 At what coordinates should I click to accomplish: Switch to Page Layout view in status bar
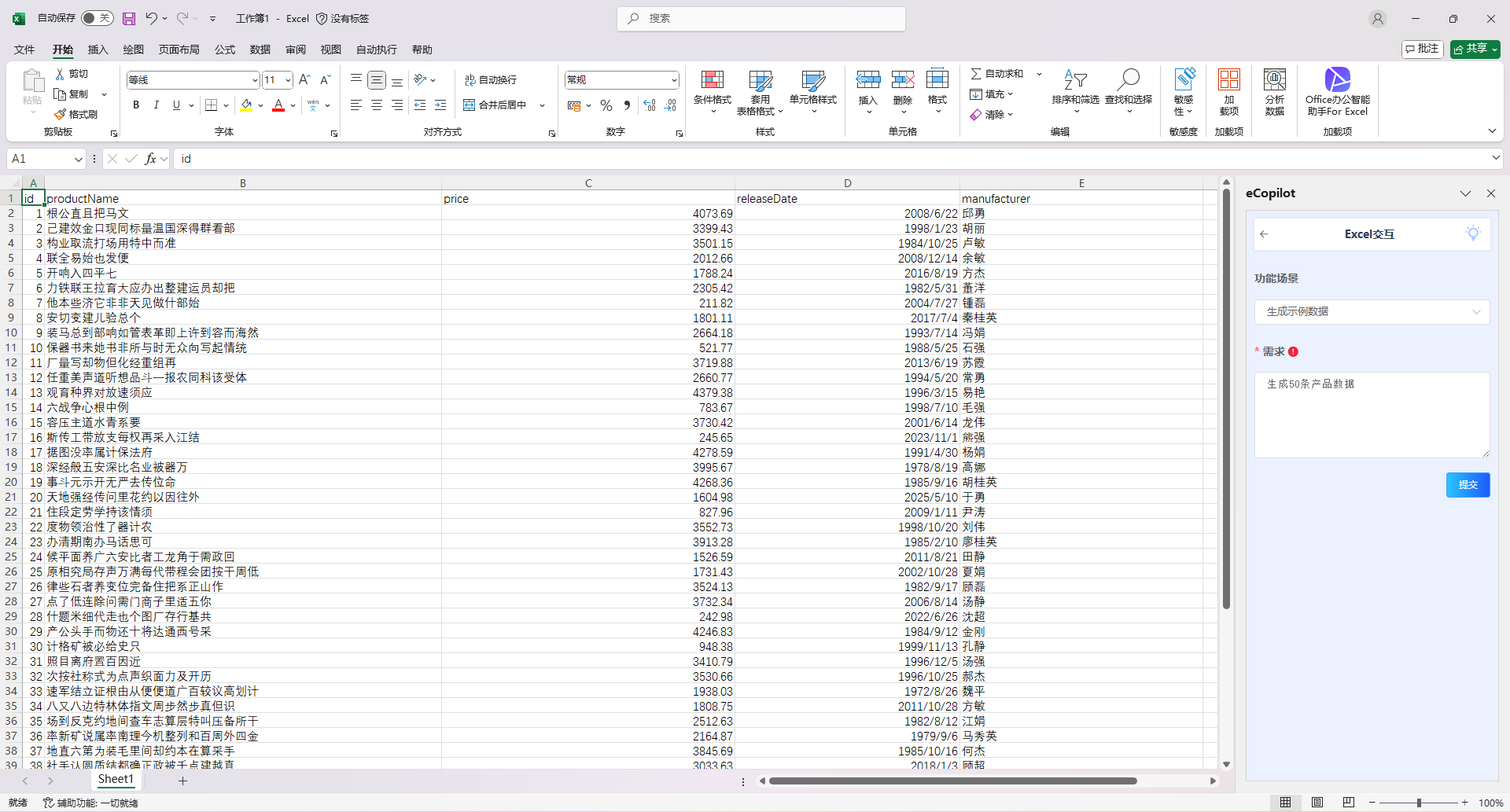click(1317, 803)
